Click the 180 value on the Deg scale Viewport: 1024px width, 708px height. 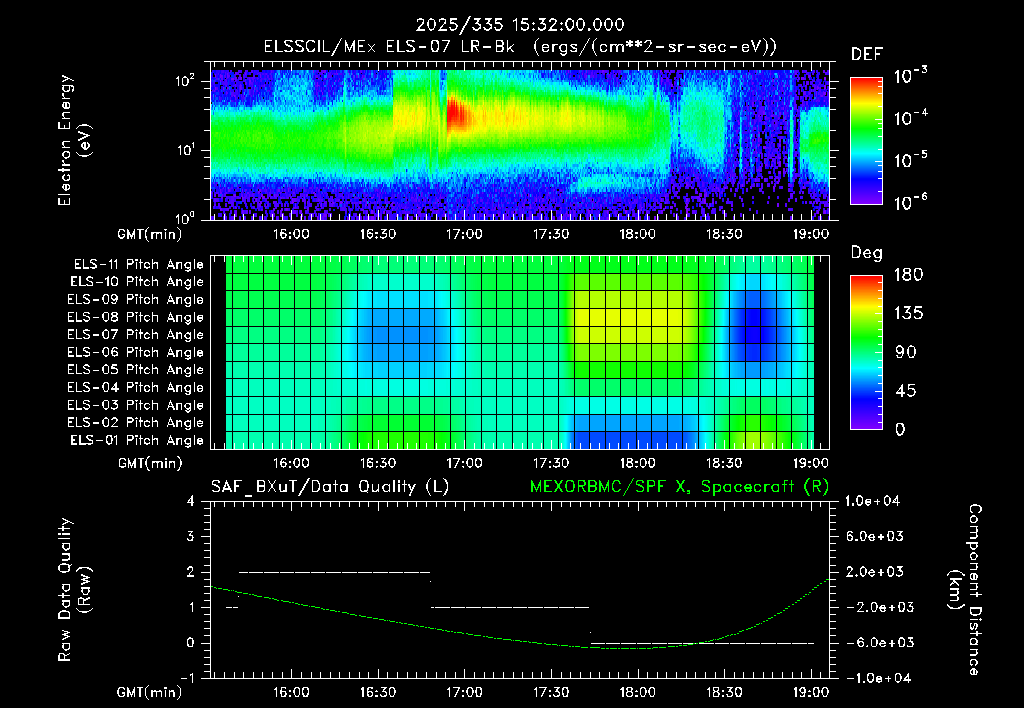click(x=908, y=274)
